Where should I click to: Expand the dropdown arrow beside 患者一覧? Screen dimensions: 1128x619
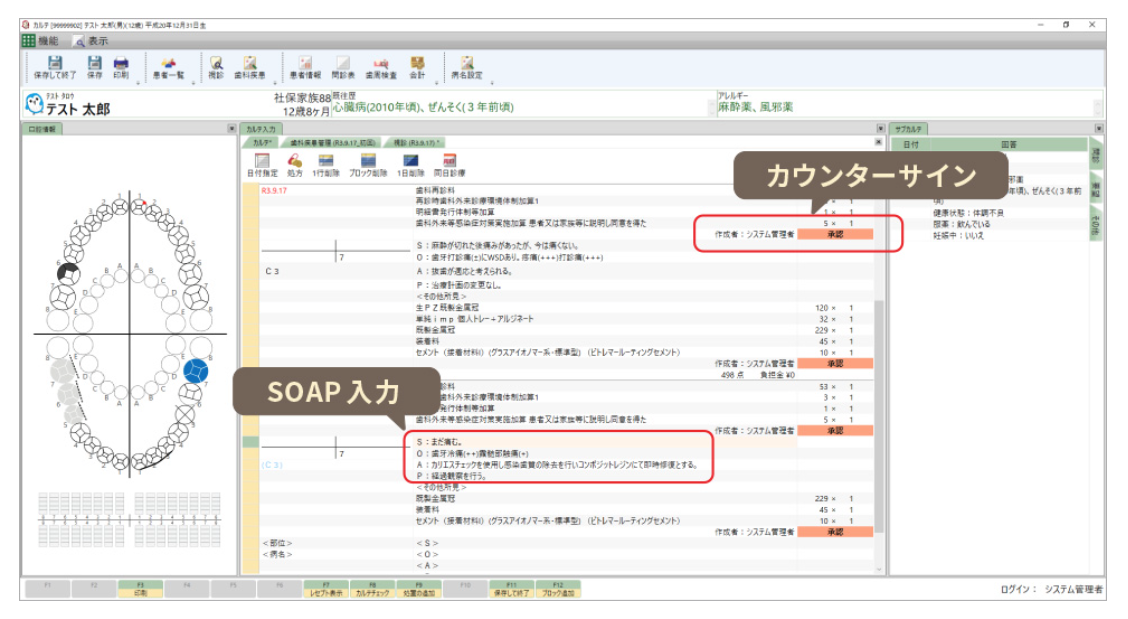click(193, 83)
